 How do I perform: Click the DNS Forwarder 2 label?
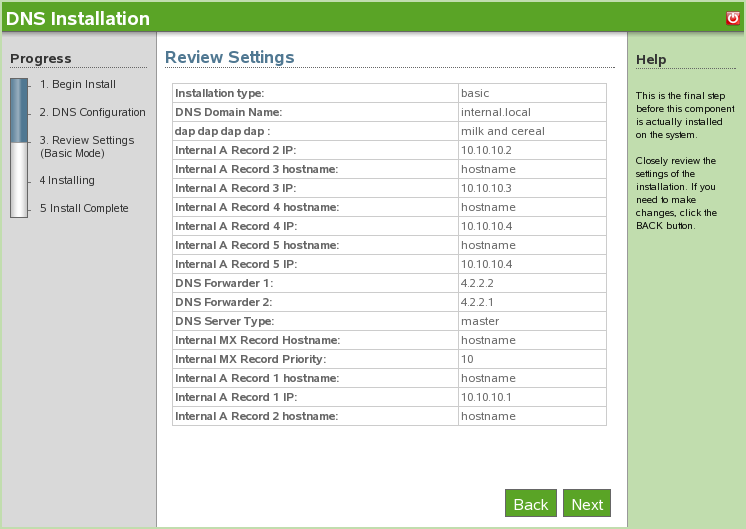(224, 303)
